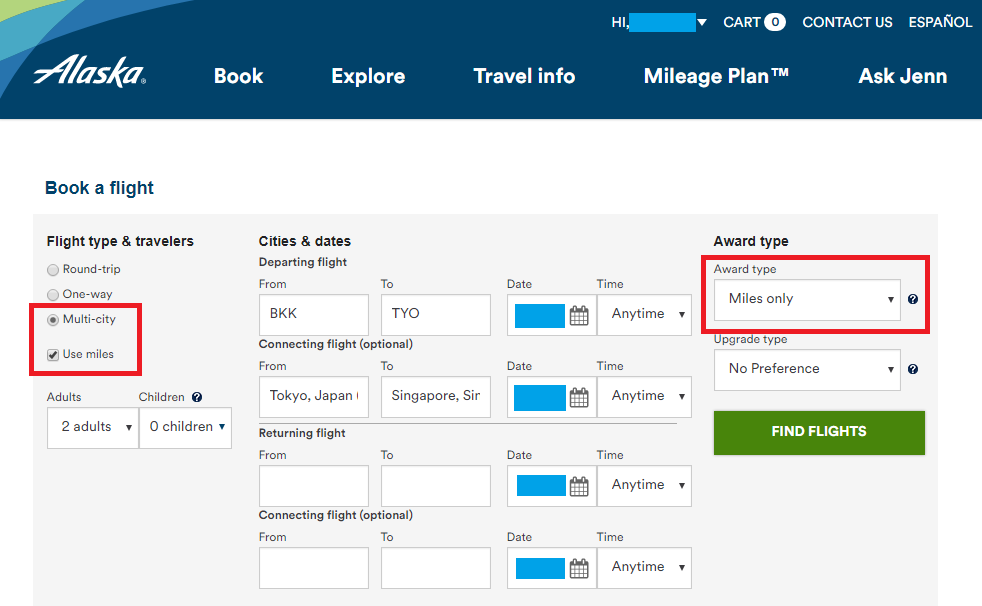Select the Round-trip radio button
This screenshot has height=606, width=982.
pyautogui.click(x=53, y=270)
